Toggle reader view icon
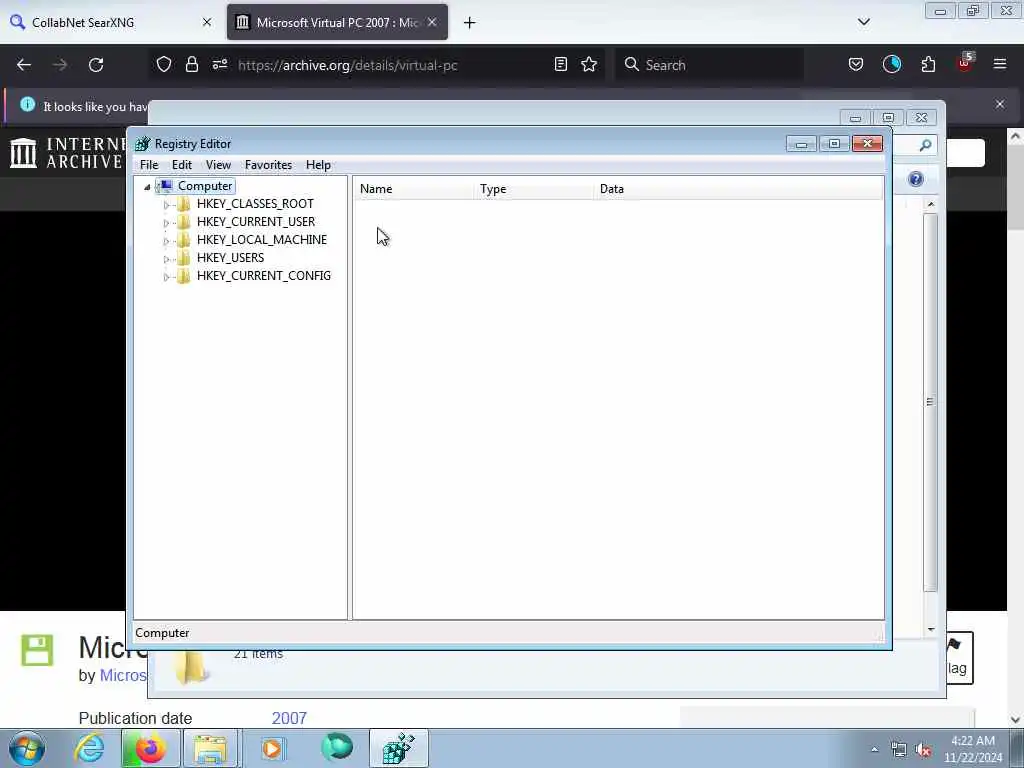 [560, 65]
